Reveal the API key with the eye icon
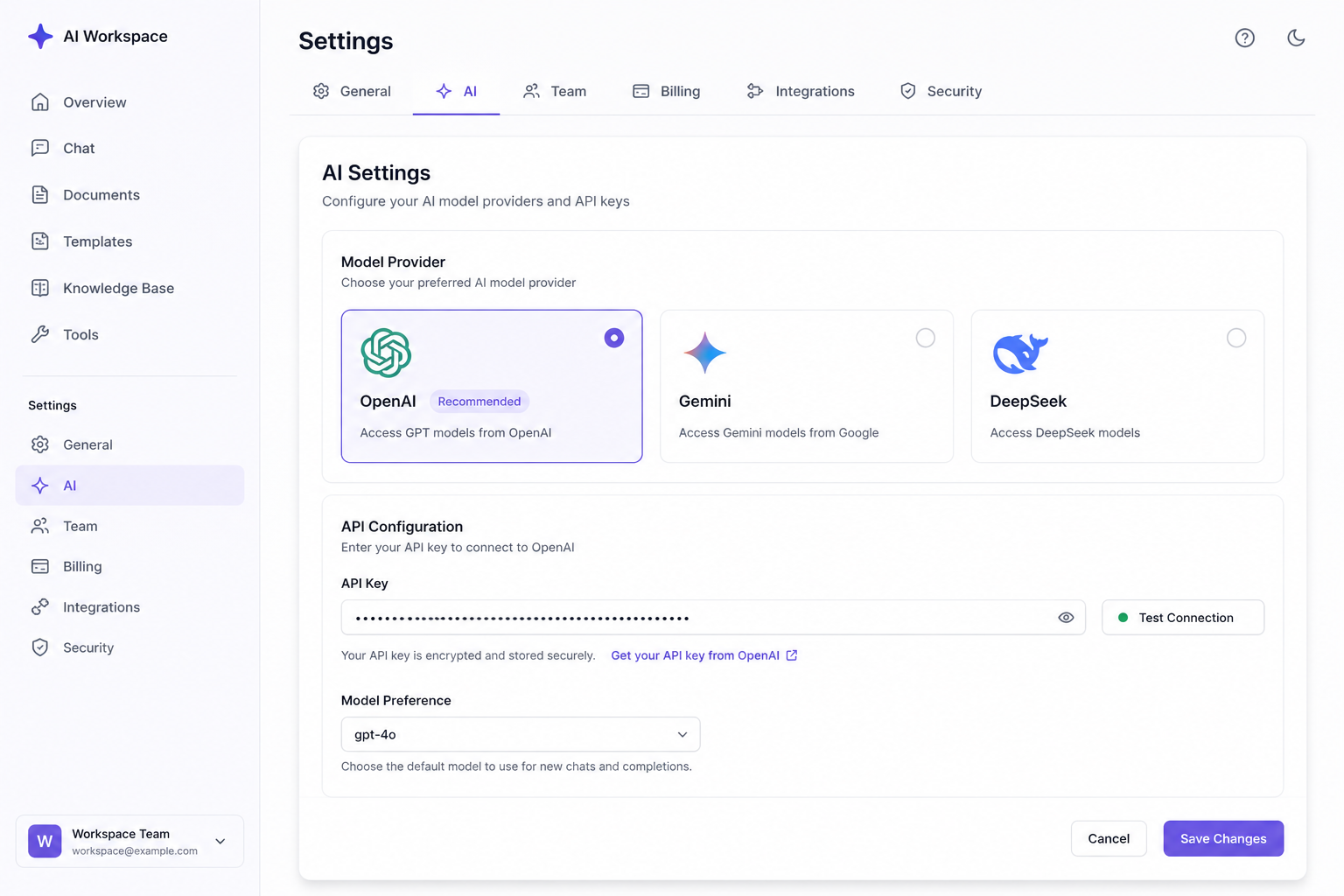1344x896 pixels. click(1066, 618)
